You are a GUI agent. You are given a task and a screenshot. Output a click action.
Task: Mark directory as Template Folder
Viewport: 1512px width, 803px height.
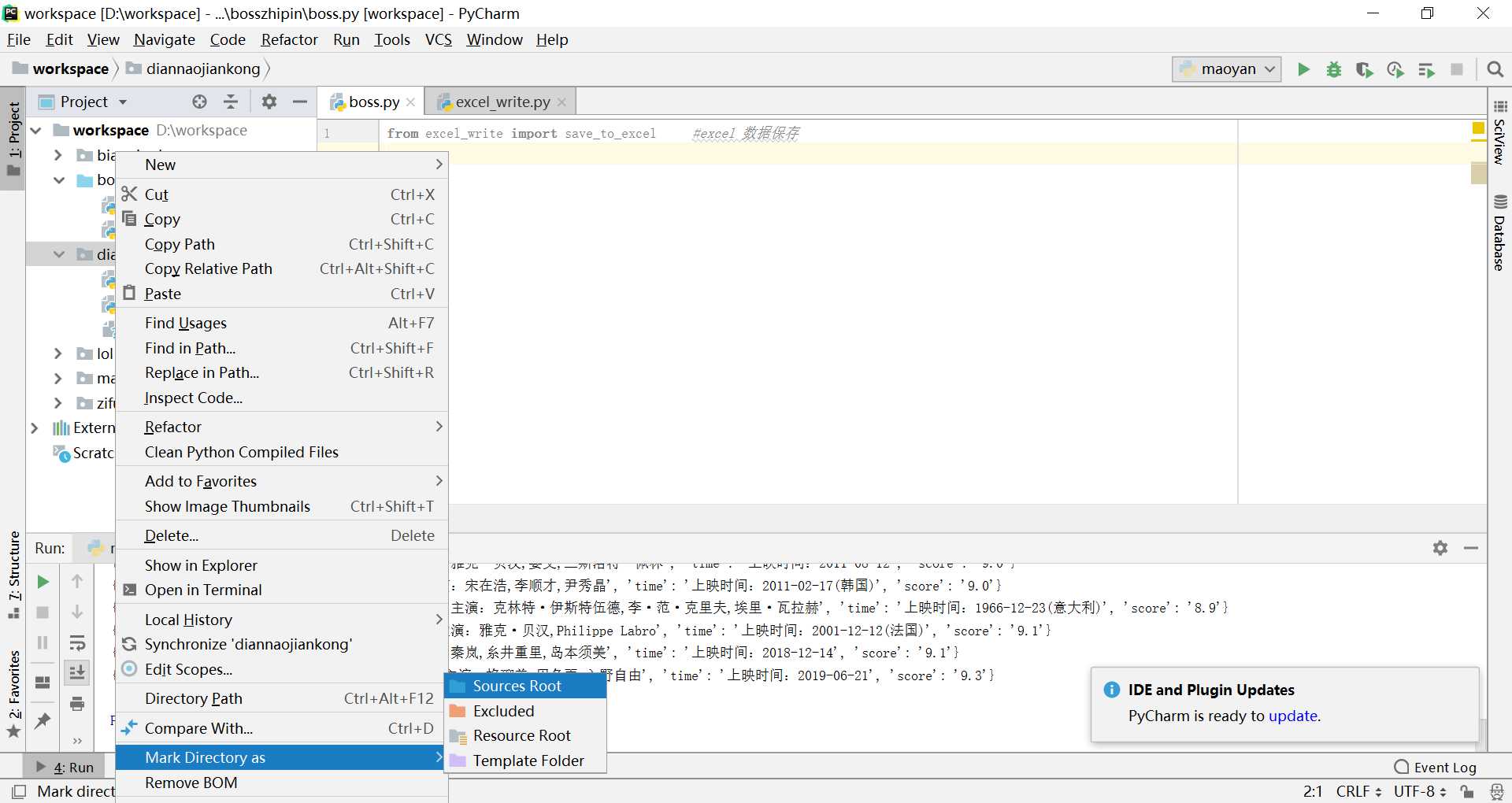(526, 760)
